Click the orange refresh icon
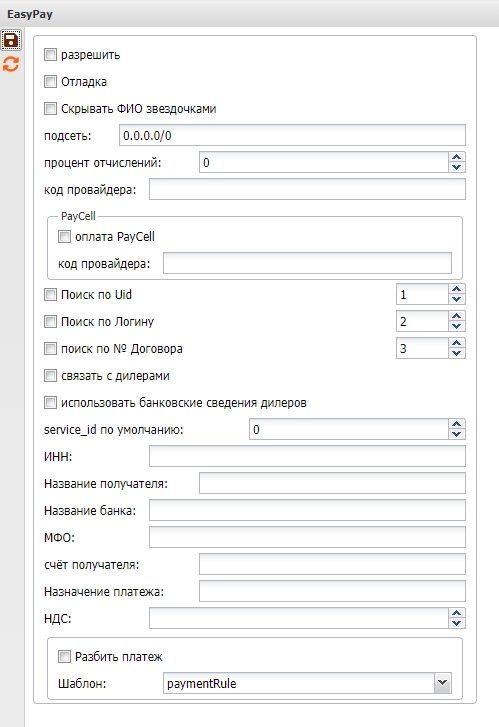This screenshot has width=499, height=727. click(11, 64)
